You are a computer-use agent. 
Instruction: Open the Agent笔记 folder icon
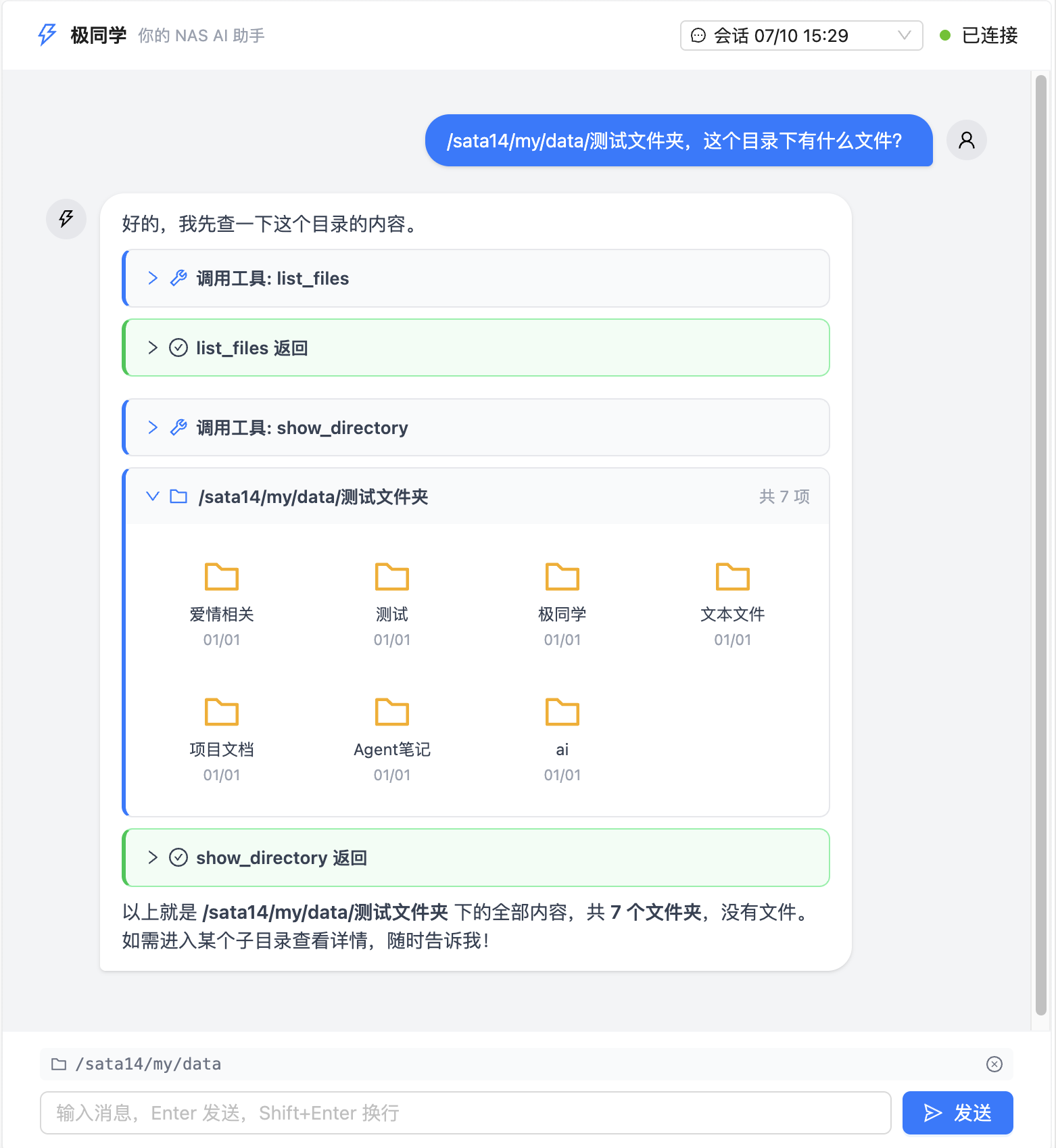(x=392, y=712)
